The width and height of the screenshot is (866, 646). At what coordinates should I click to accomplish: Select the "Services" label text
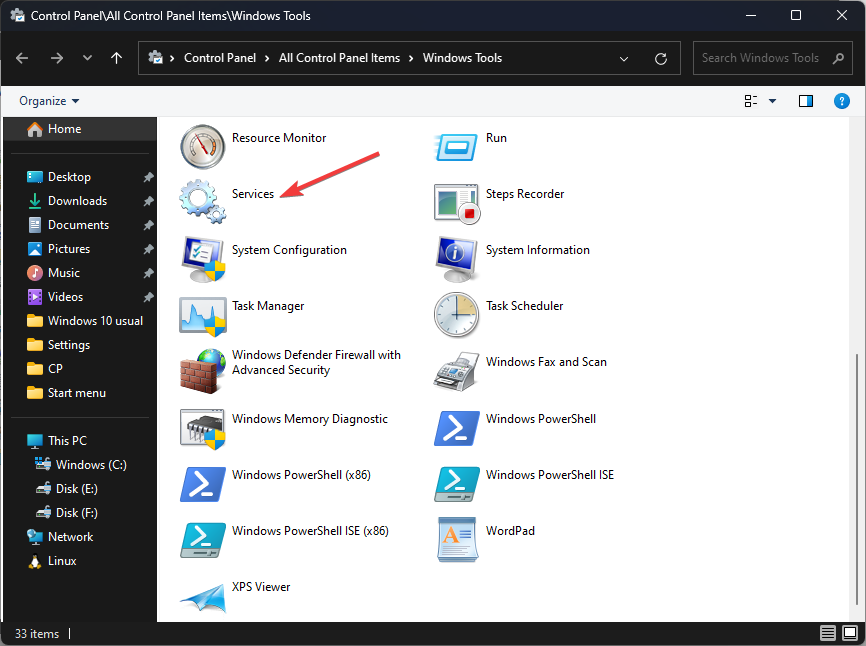click(x=253, y=194)
